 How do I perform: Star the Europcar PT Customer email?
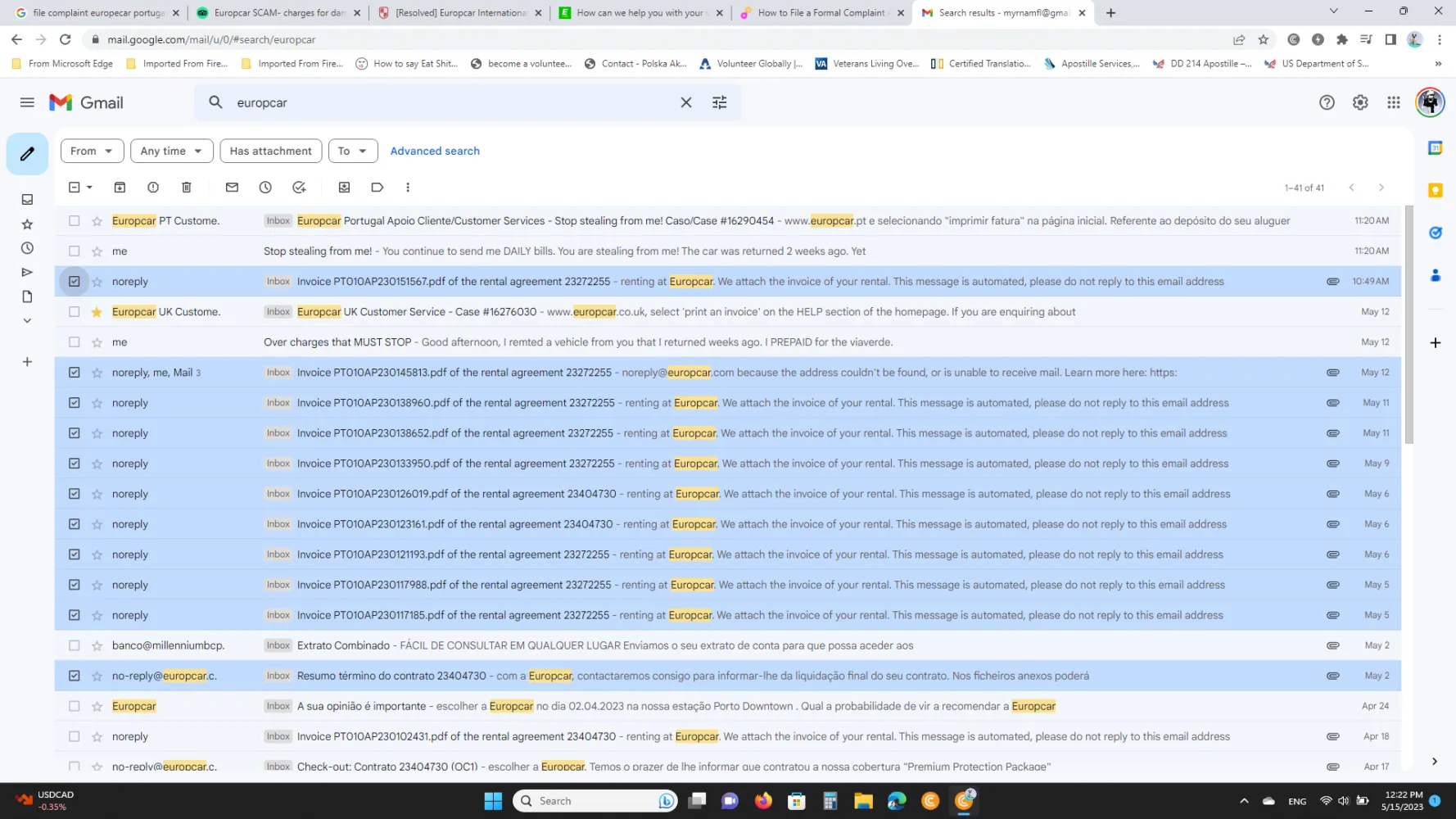pyautogui.click(x=97, y=220)
